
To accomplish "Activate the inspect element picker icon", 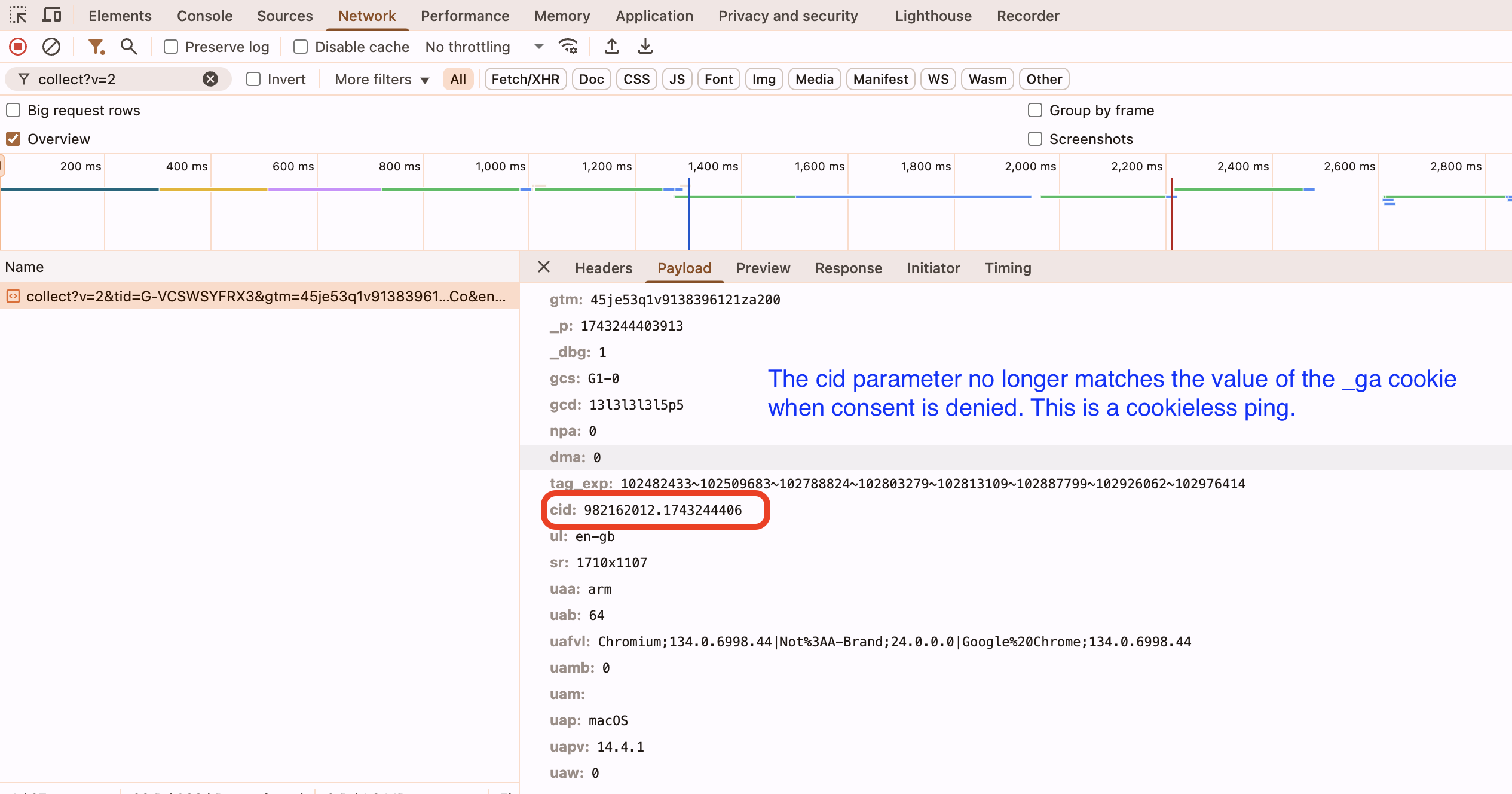I will click(19, 15).
